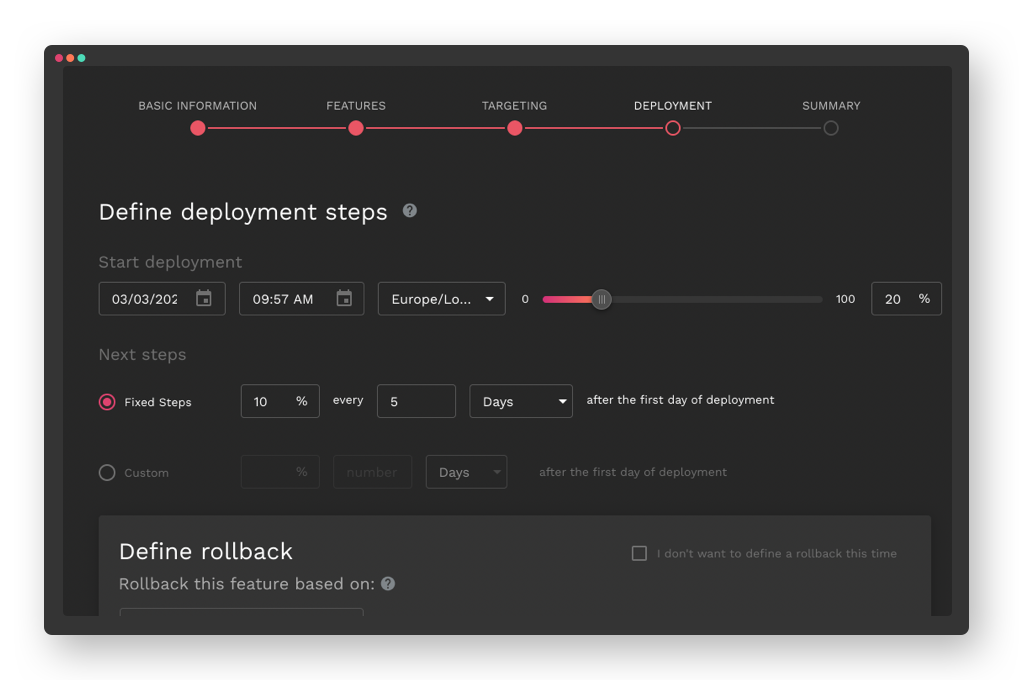Go to the Summary step
This screenshot has height=680, width=1024.
[831, 106]
